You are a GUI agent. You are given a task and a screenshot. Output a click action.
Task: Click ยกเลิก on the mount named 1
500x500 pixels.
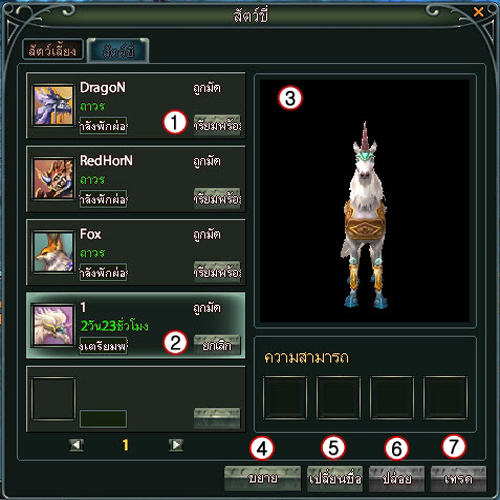[x=217, y=345]
